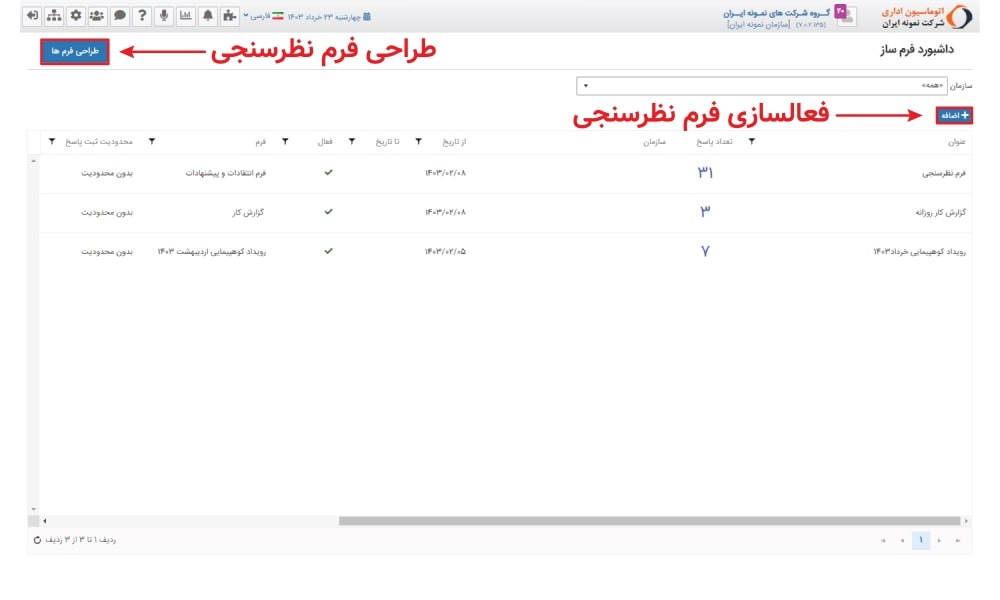This screenshot has width=1000, height=600.
Task: Click the help question mark icon
Action: (x=142, y=15)
